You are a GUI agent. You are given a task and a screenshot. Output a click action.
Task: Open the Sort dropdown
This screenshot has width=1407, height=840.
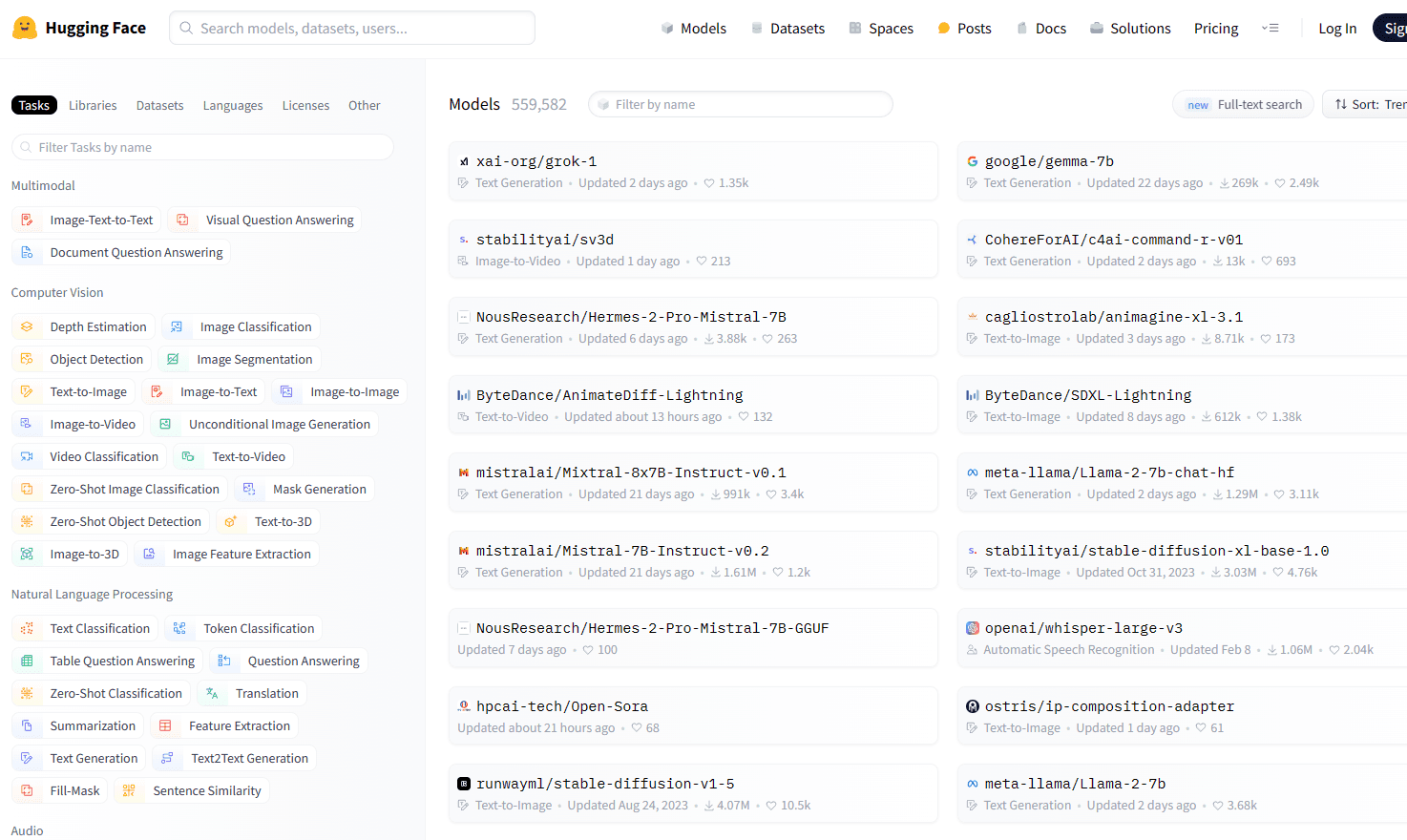point(1368,104)
